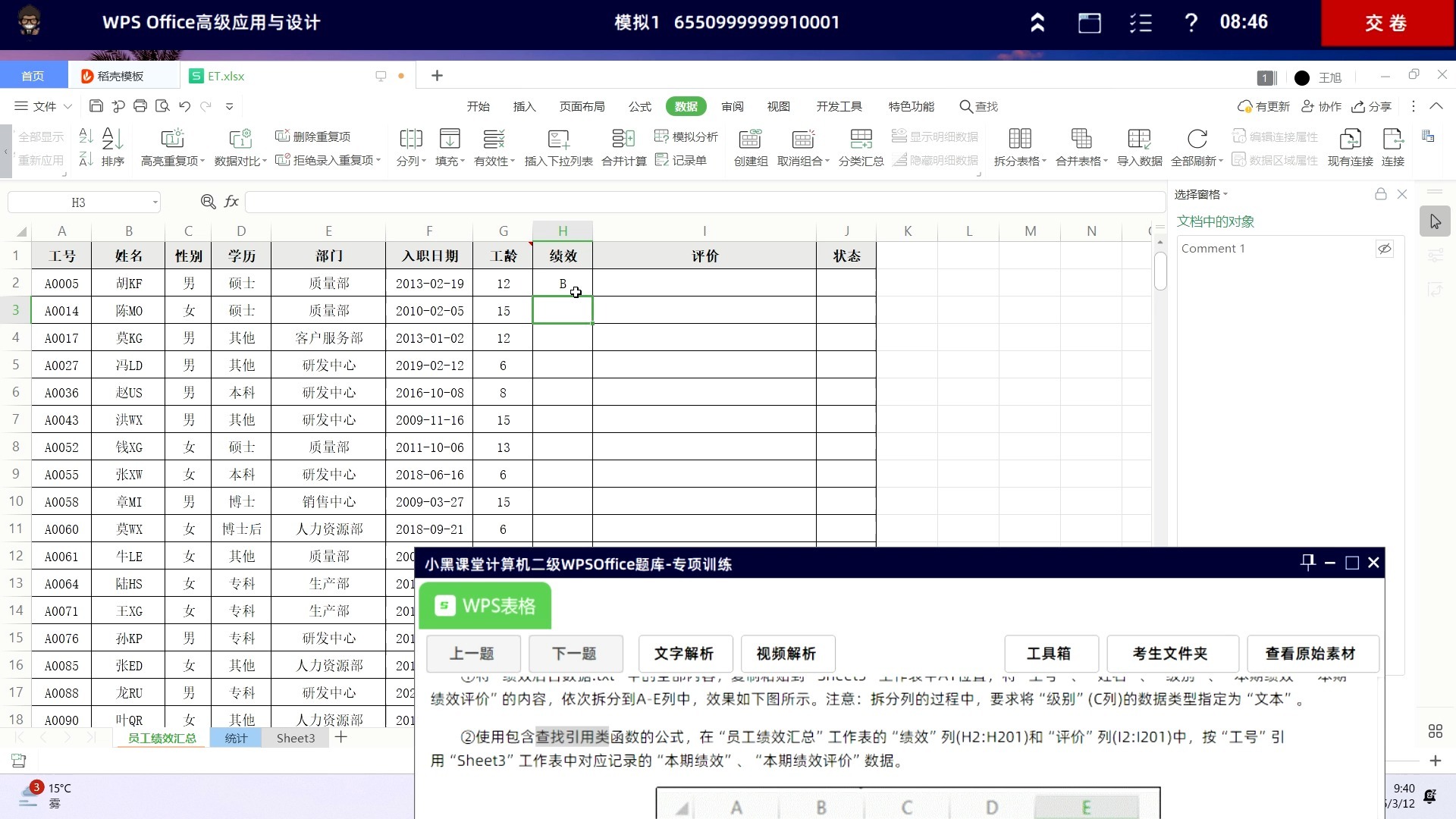Toggle the selection pane lock icon
Image resolution: width=1456 pixels, height=819 pixels.
pos(1381,194)
